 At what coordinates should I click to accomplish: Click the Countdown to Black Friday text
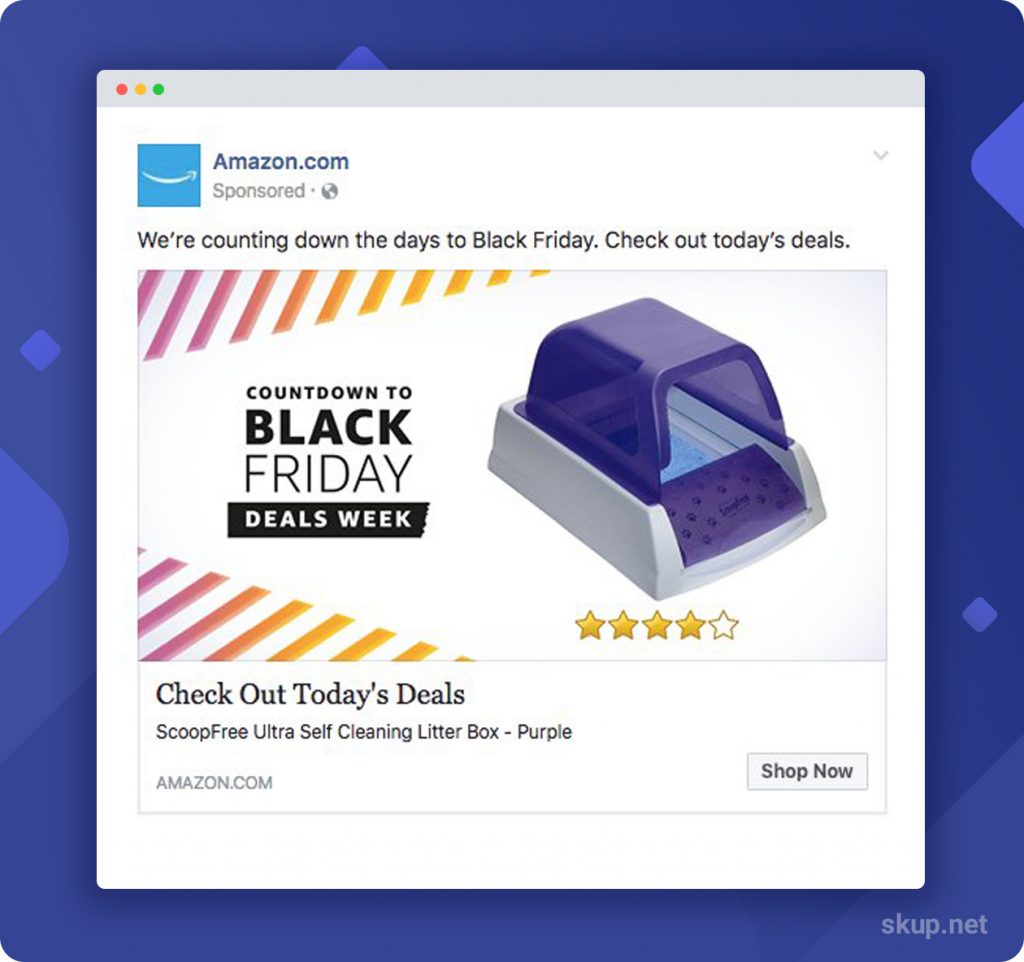[328, 439]
